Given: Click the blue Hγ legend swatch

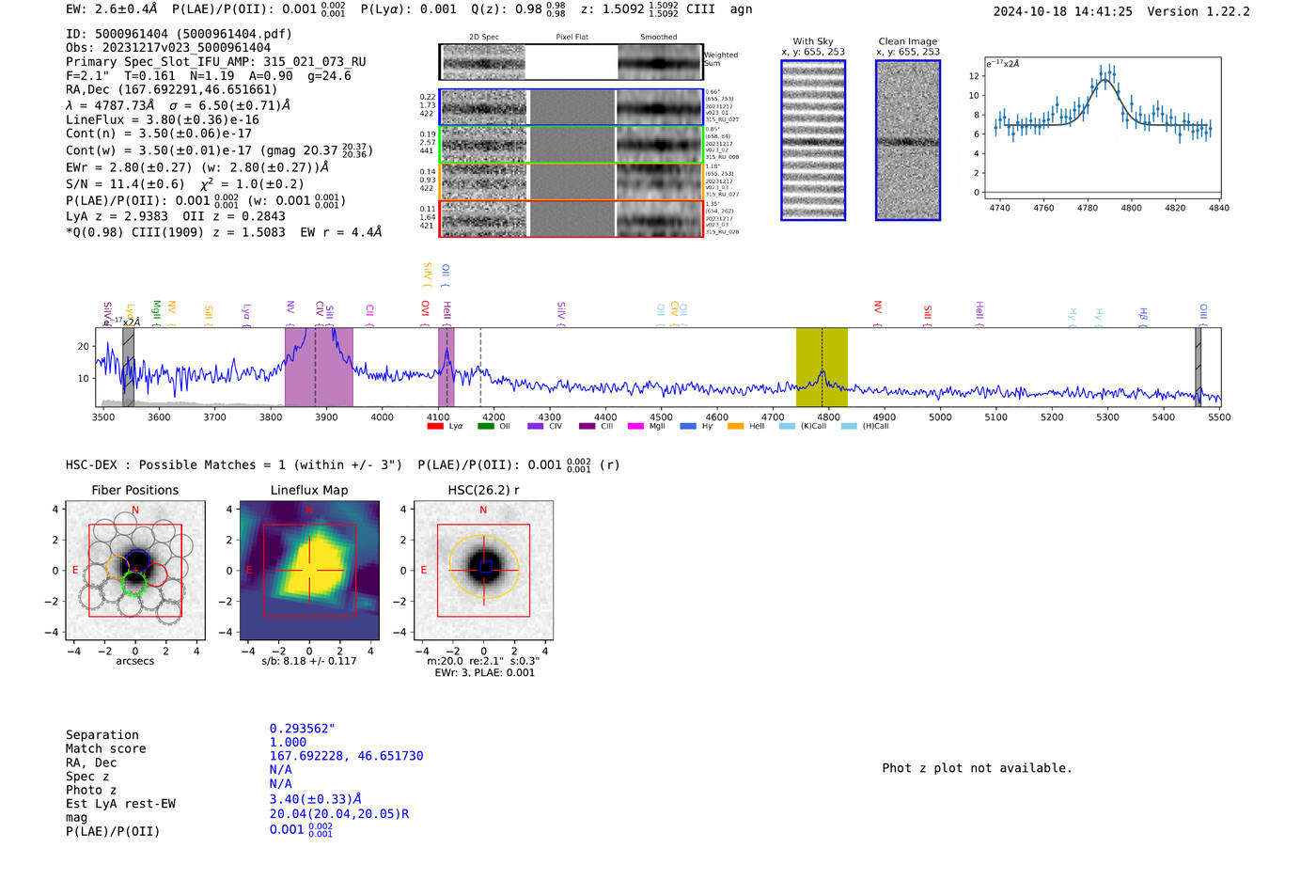Looking at the screenshot, I should pyautogui.click(x=688, y=427).
